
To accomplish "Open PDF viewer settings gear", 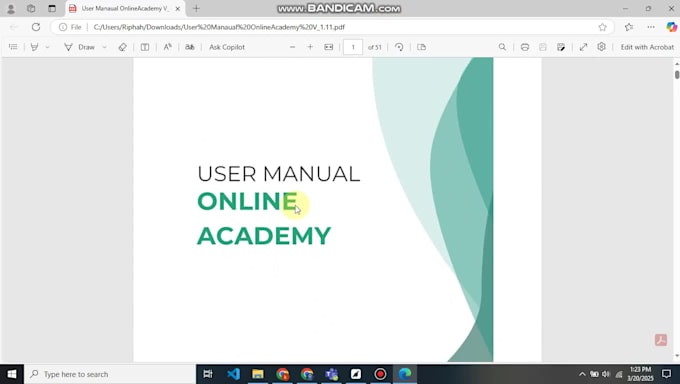I will pos(601,46).
